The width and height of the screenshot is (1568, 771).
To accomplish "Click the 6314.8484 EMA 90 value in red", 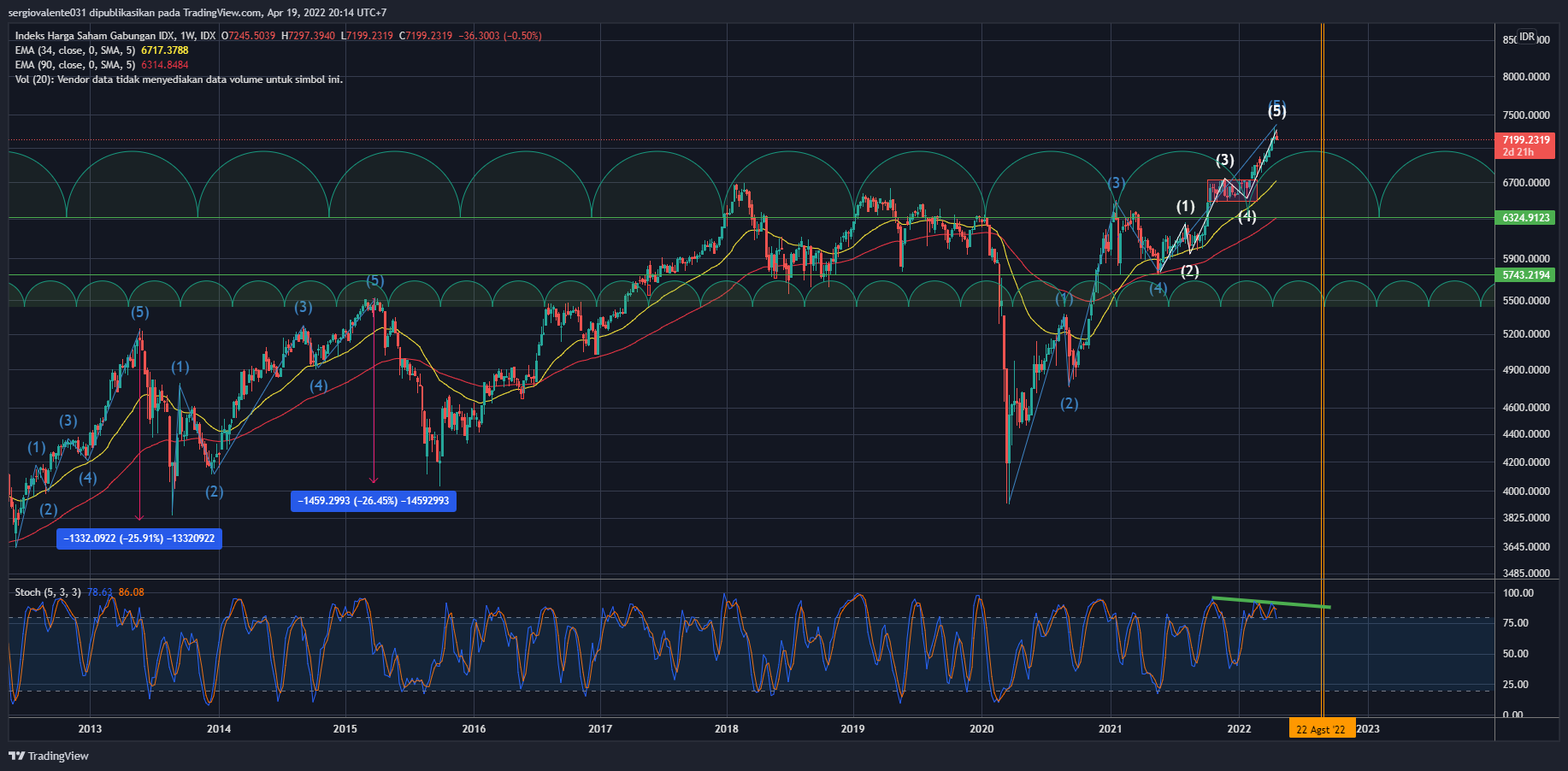I will [x=165, y=65].
